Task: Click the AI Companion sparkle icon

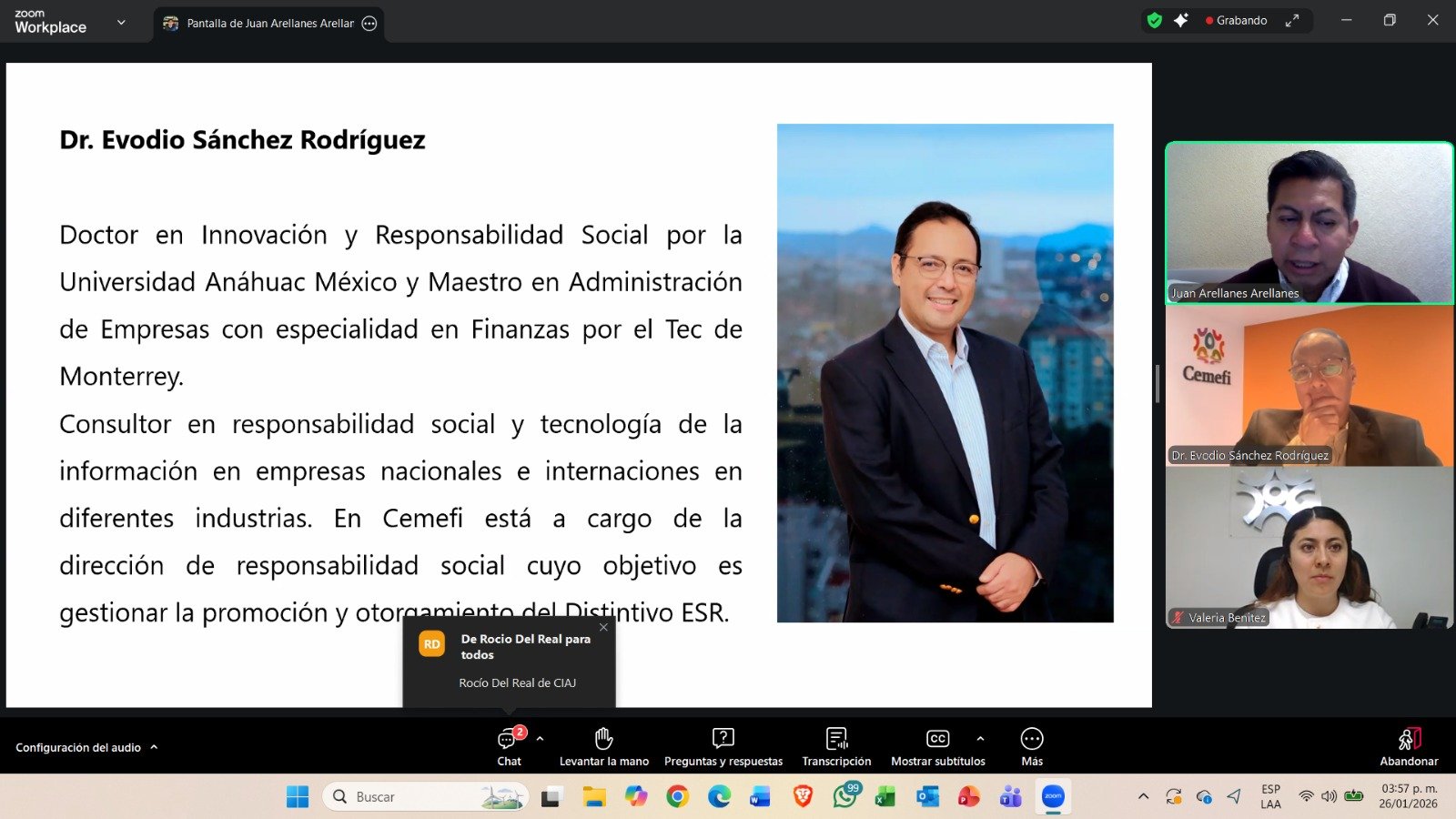Action: click(1181, 21)
